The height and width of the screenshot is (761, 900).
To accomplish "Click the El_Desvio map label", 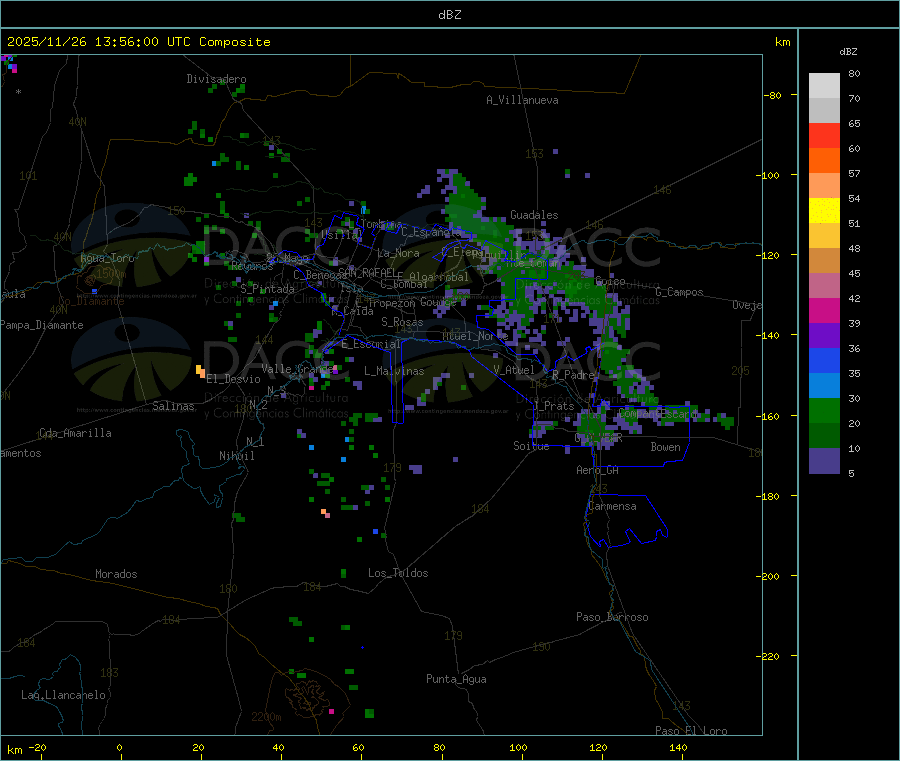I will coord(233,379).
